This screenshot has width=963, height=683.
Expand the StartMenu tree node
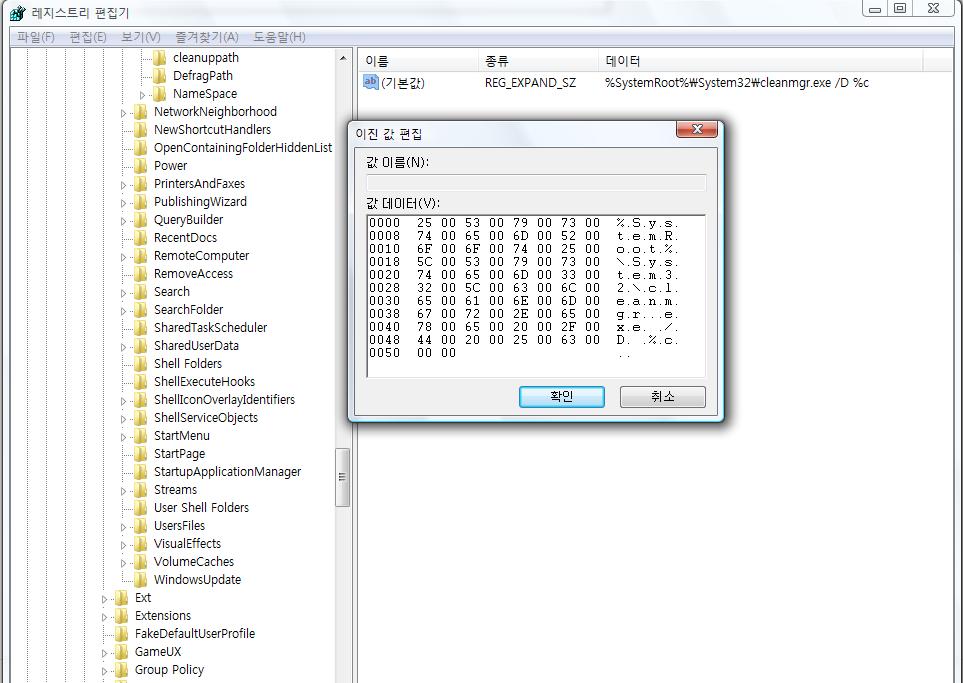123,437
